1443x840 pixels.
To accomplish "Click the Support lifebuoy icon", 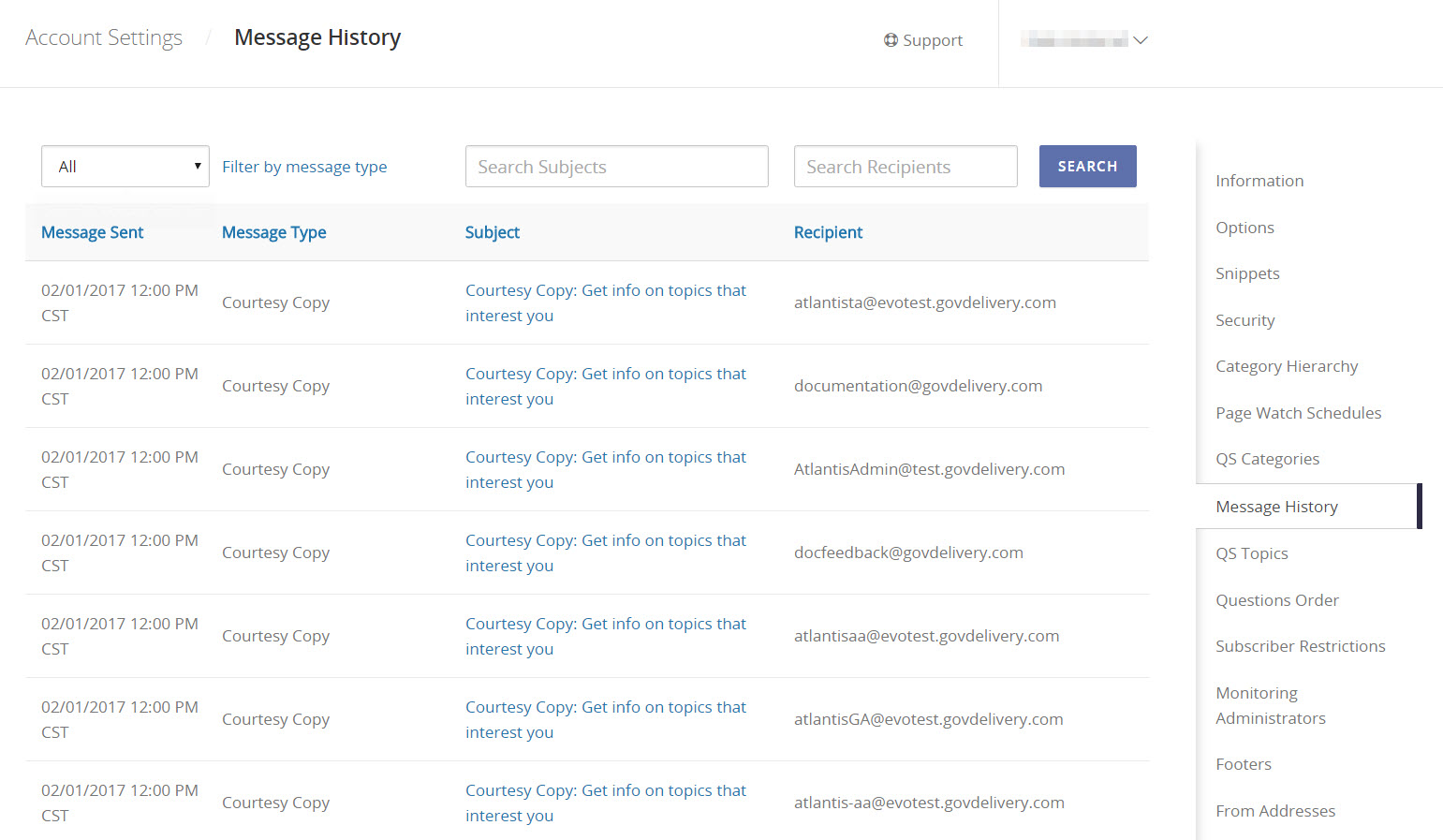I will tap(891, 40).
